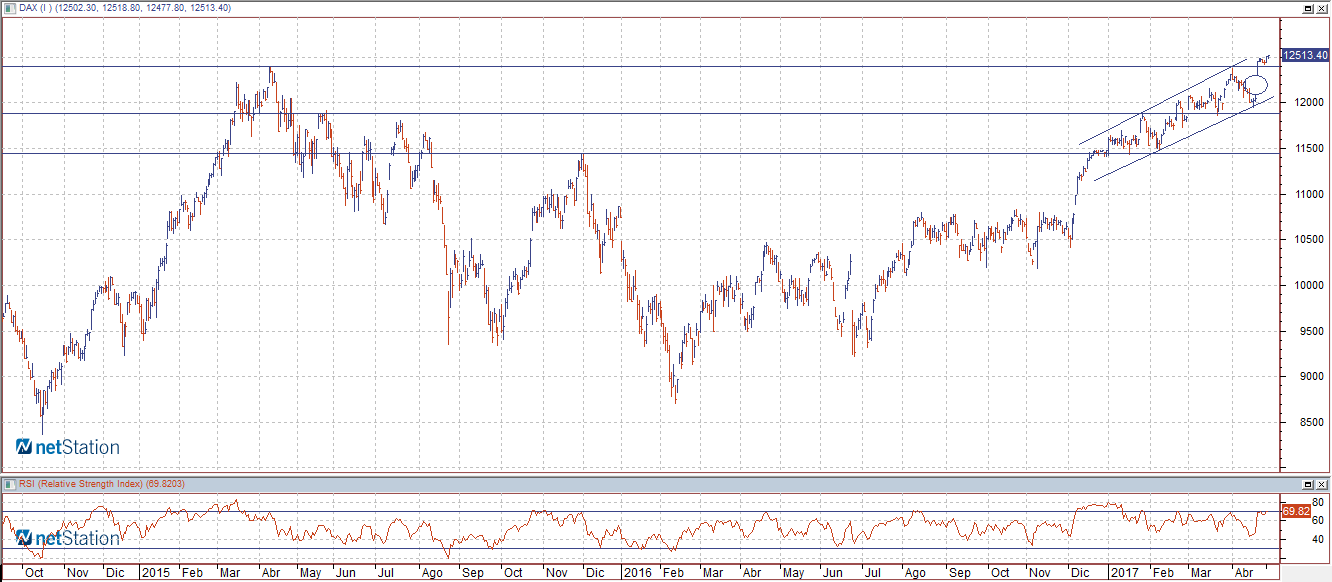Click the RSI indicator panel icon
The image size is (1332, 582).
[x=10, y=484]
